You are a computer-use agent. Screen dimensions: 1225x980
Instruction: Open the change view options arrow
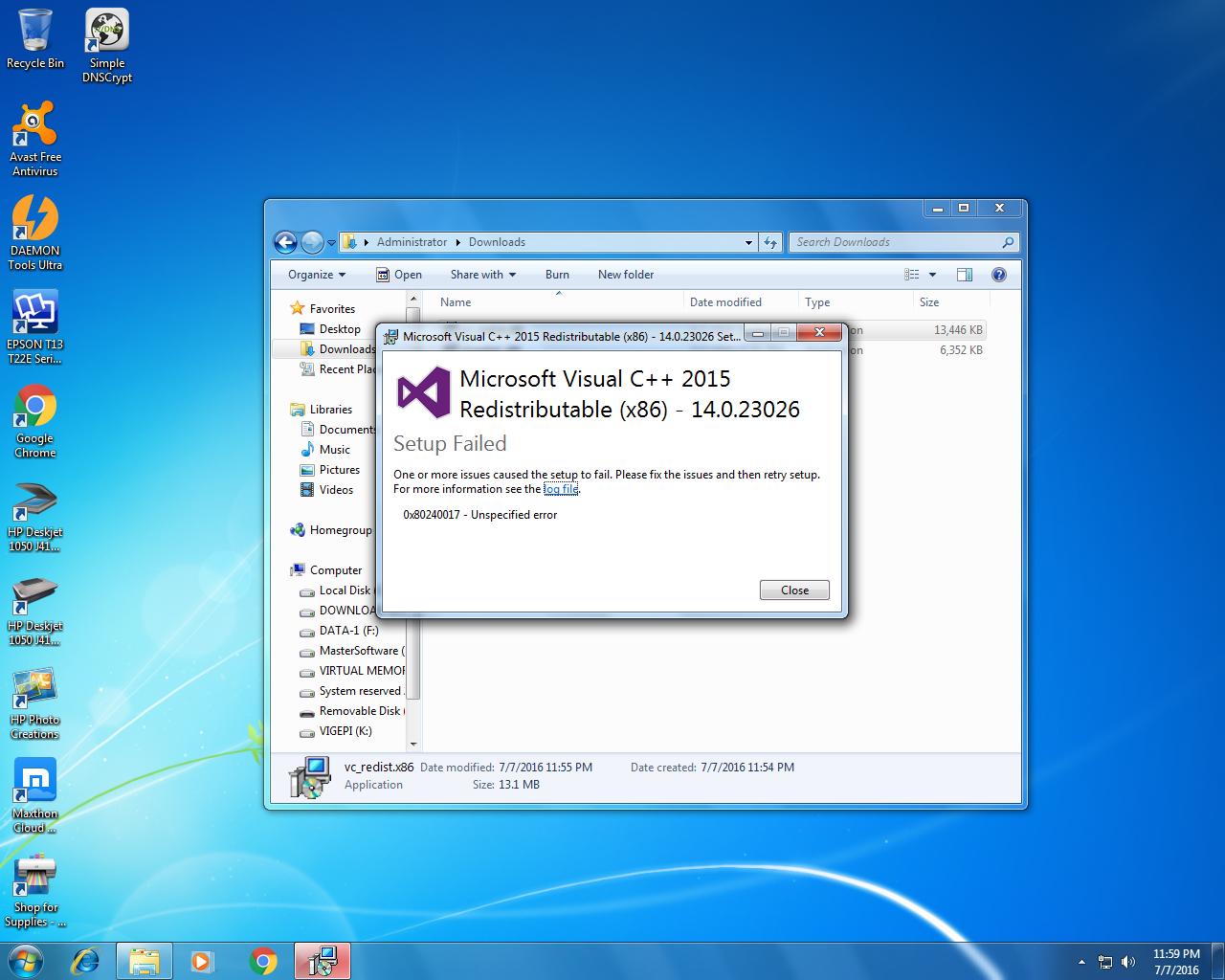point(932,275)
